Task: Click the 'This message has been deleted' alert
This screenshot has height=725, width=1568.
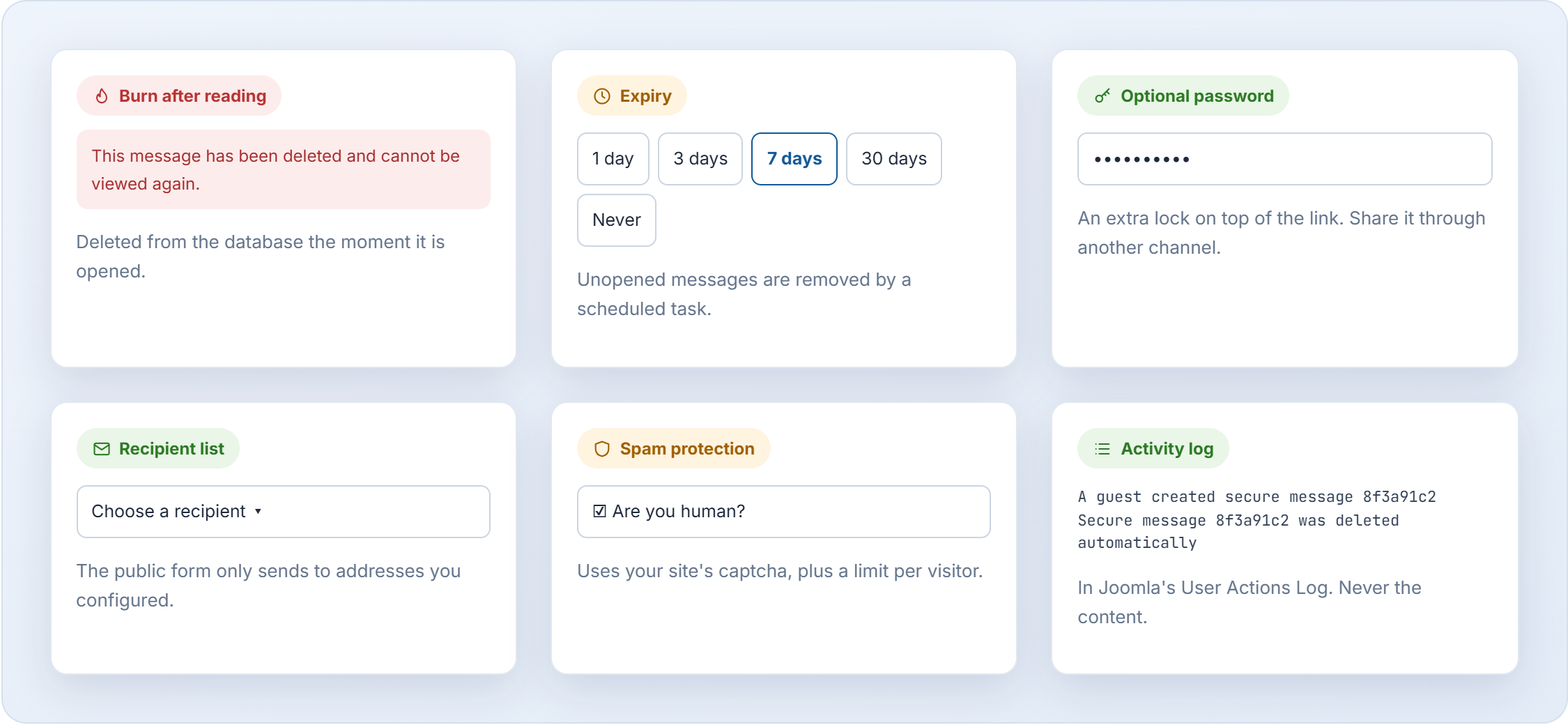Action: pyautogui.click(x=284, y=169)
